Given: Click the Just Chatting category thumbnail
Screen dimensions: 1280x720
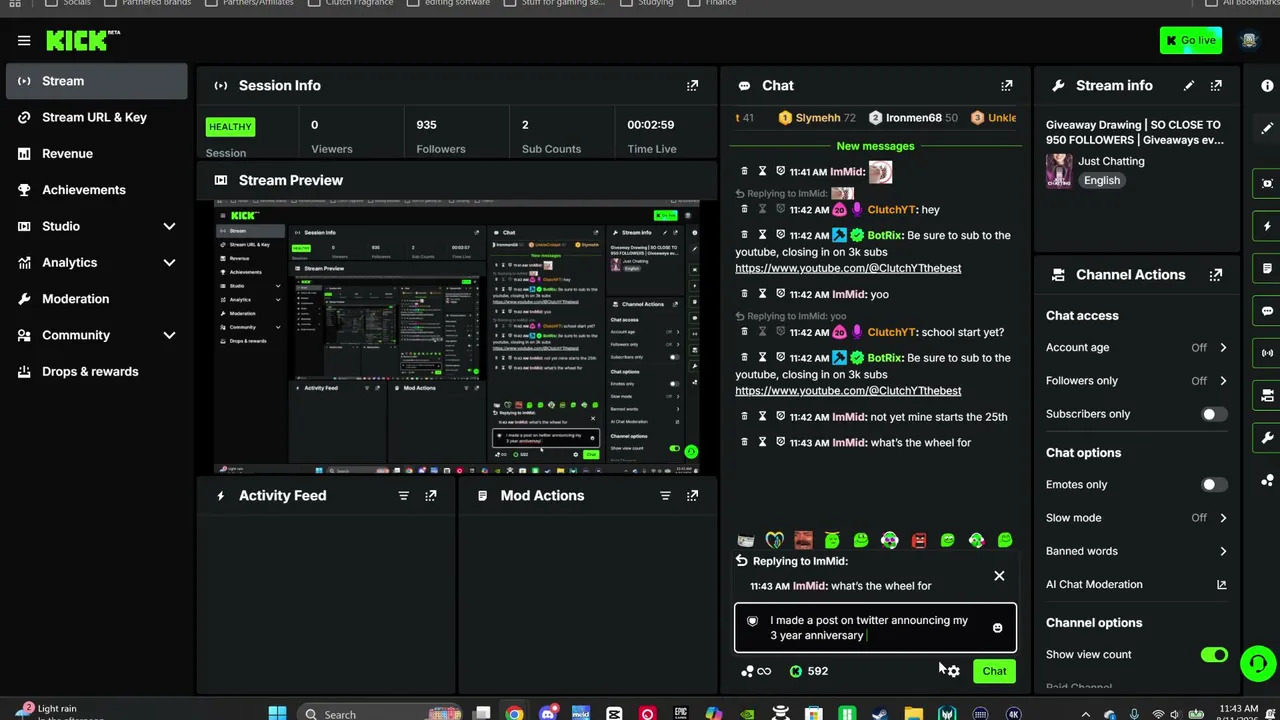Looking at the screenshot, I should [1059, 171].
